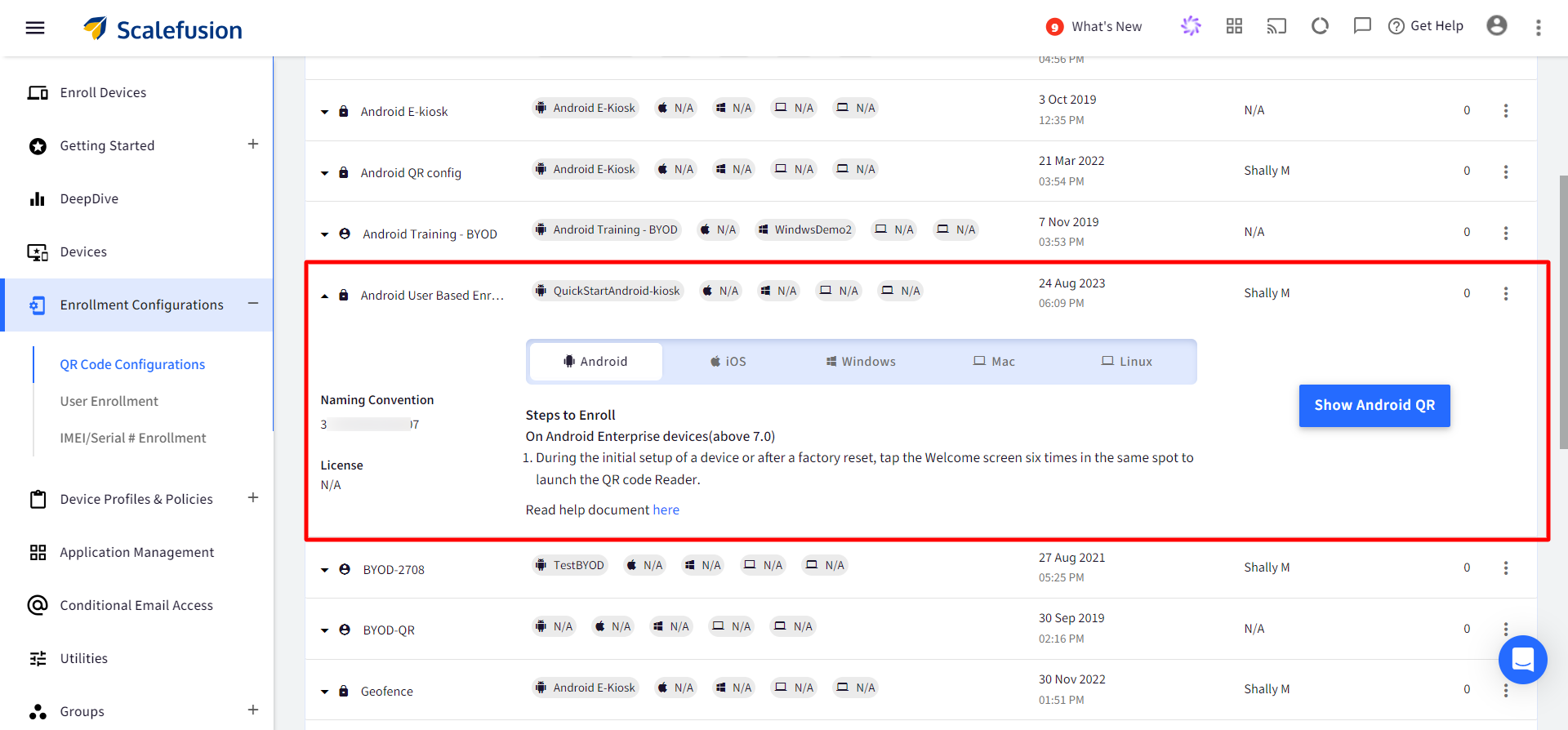Click the purple sparkle AI icon
1568x730 pixels.
coord(1191,26)
